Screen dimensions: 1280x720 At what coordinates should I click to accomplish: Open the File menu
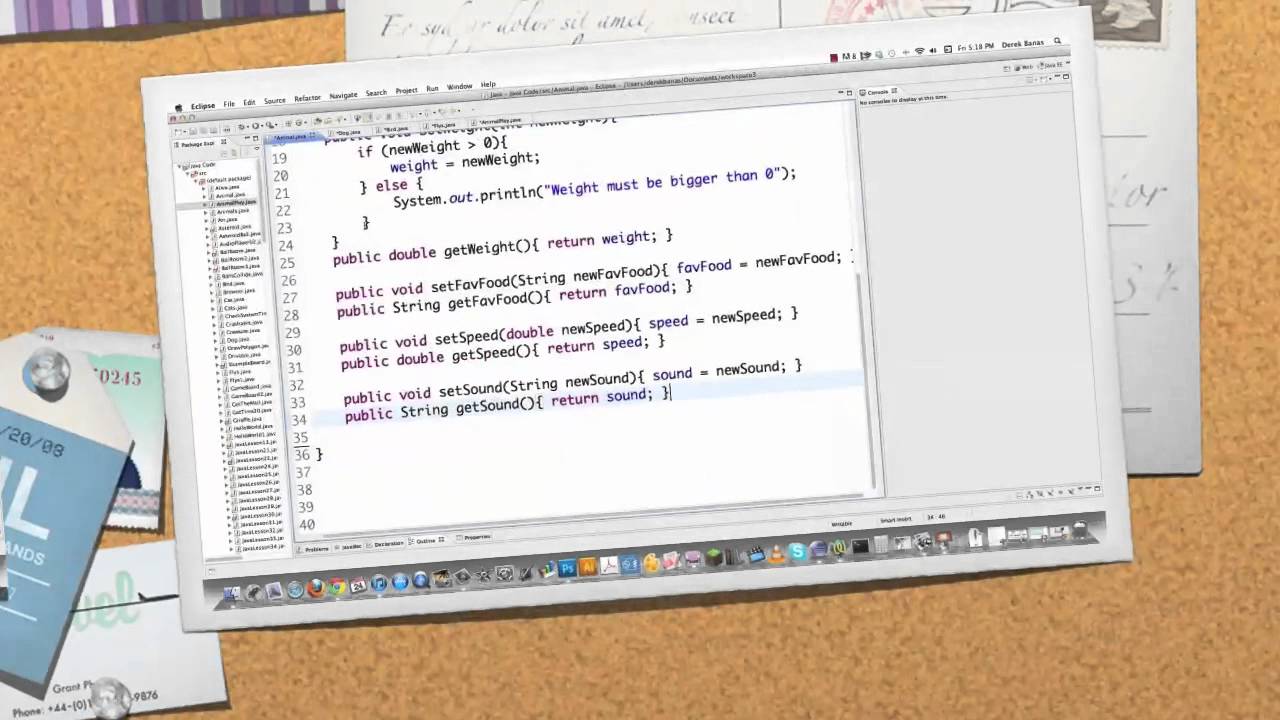pyautogui.click(x=229, y=104)
